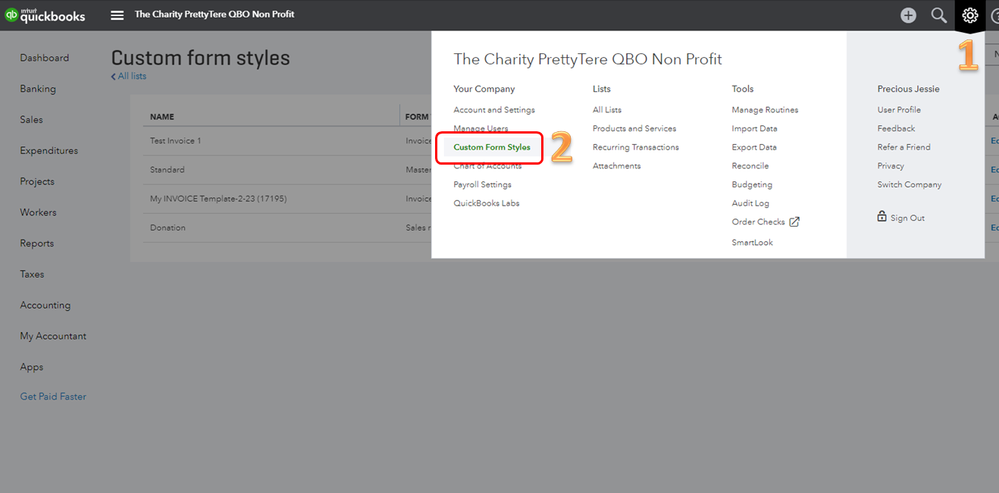Select Recurring Transactions

(635, 147)
